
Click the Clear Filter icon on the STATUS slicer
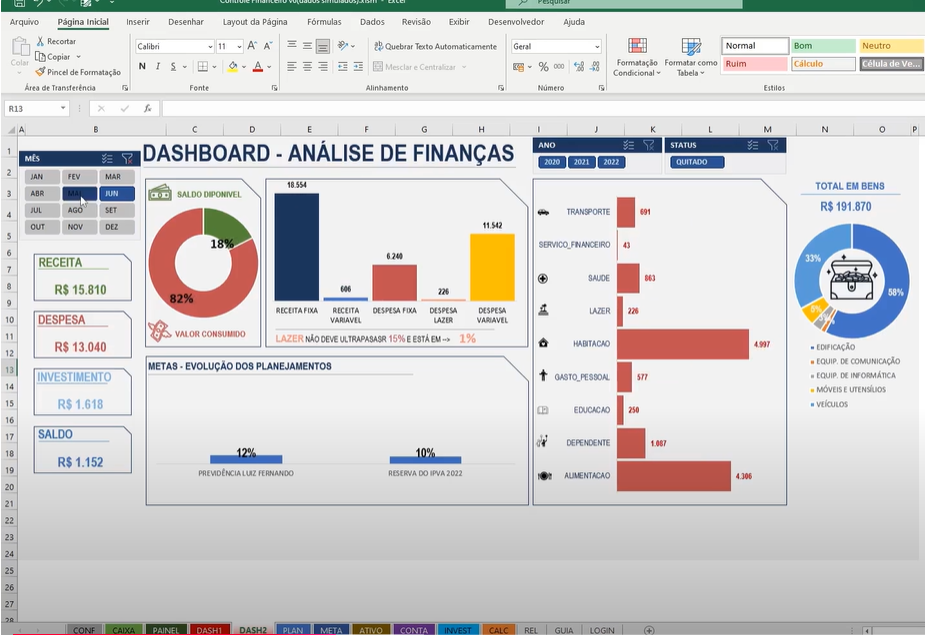(772, 146)
